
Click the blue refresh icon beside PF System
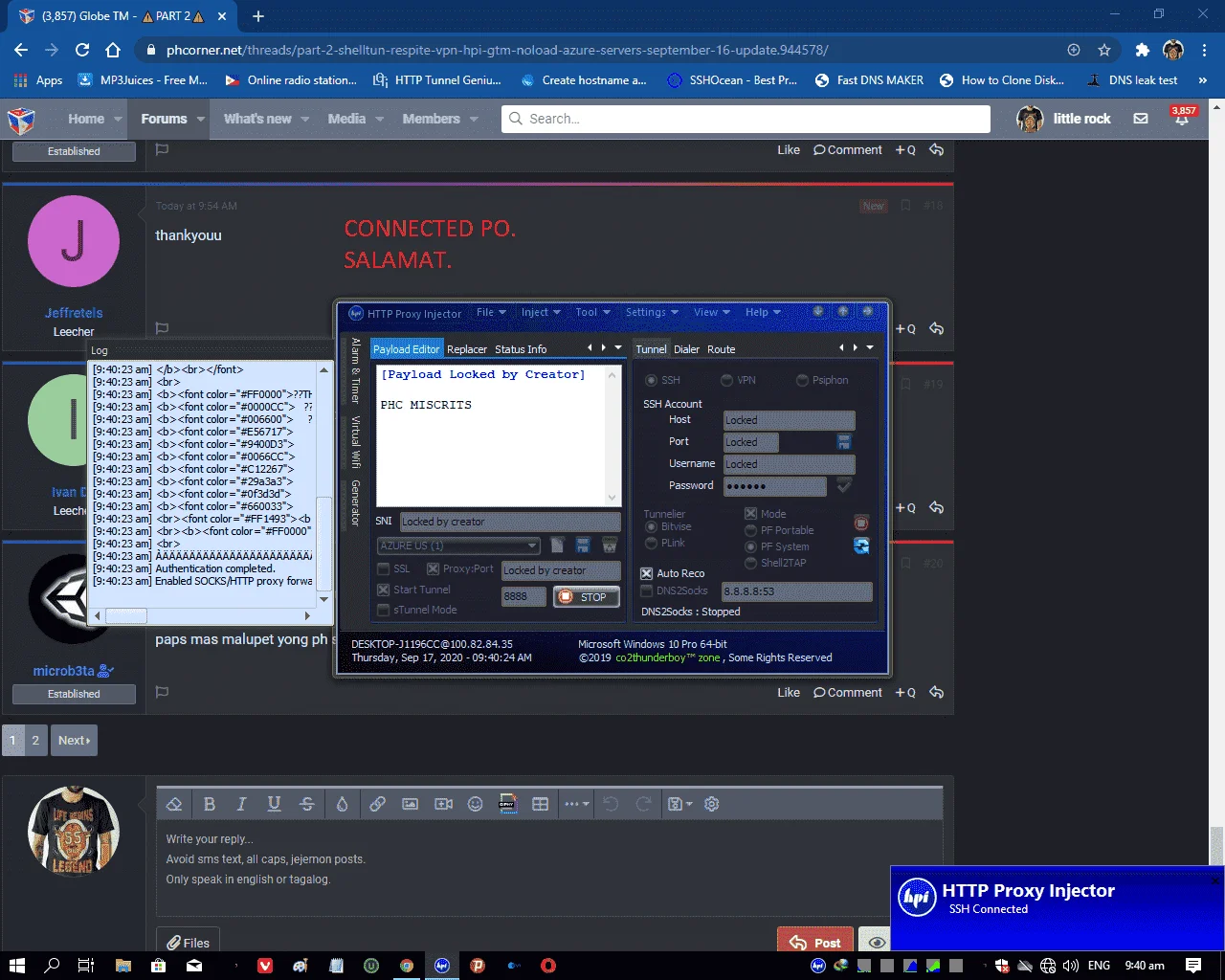(x=861, y=546)
